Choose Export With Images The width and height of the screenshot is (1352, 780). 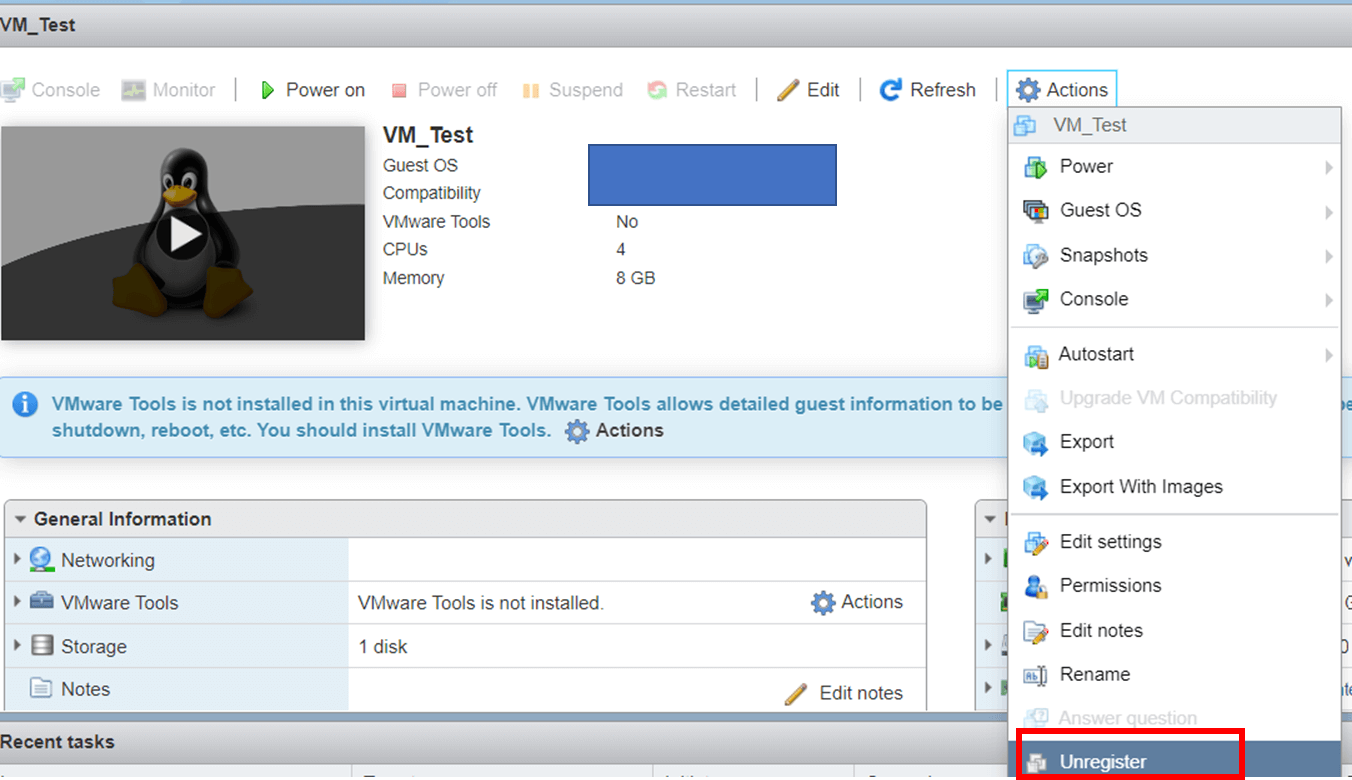click(1174, 487)
